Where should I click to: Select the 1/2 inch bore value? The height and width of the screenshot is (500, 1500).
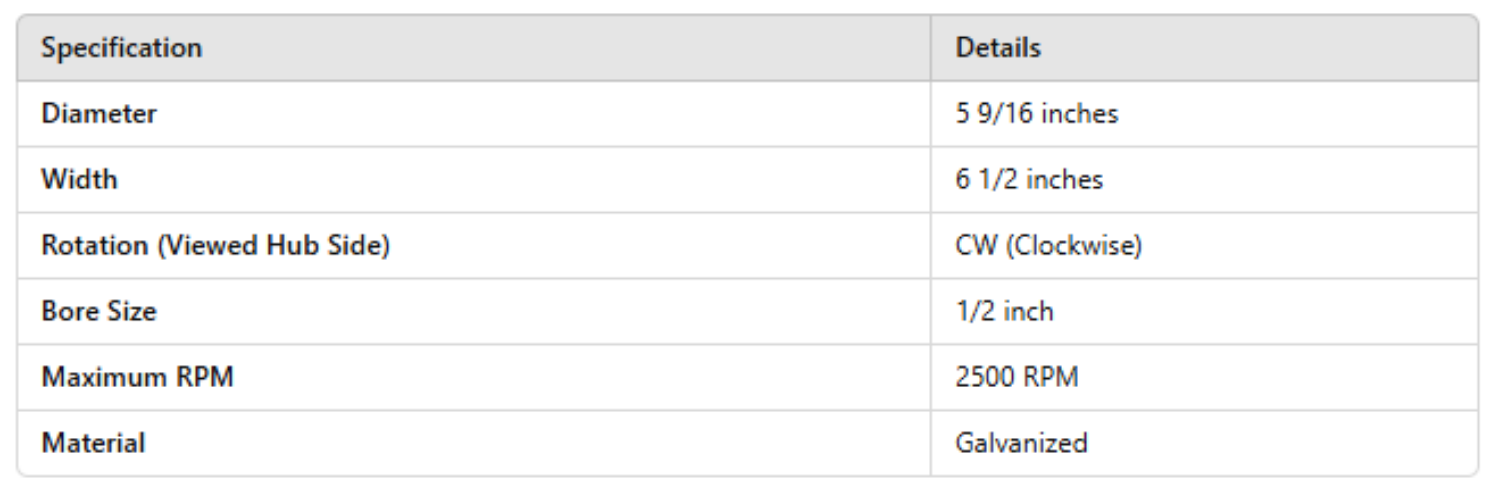(x=1005, y=311)
